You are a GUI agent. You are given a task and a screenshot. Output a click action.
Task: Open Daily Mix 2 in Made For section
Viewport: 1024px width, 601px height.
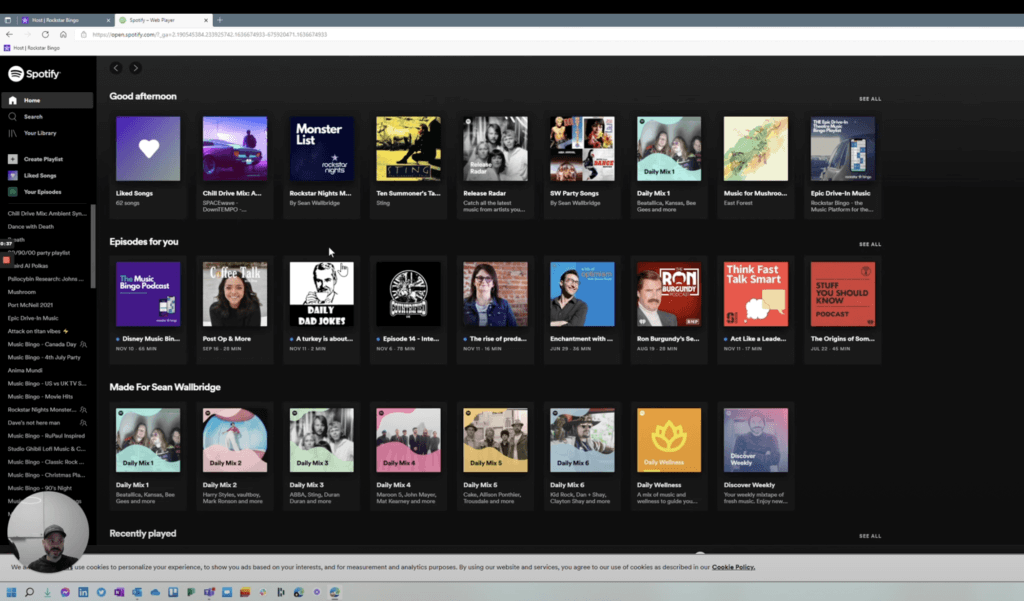coord(234,456)
